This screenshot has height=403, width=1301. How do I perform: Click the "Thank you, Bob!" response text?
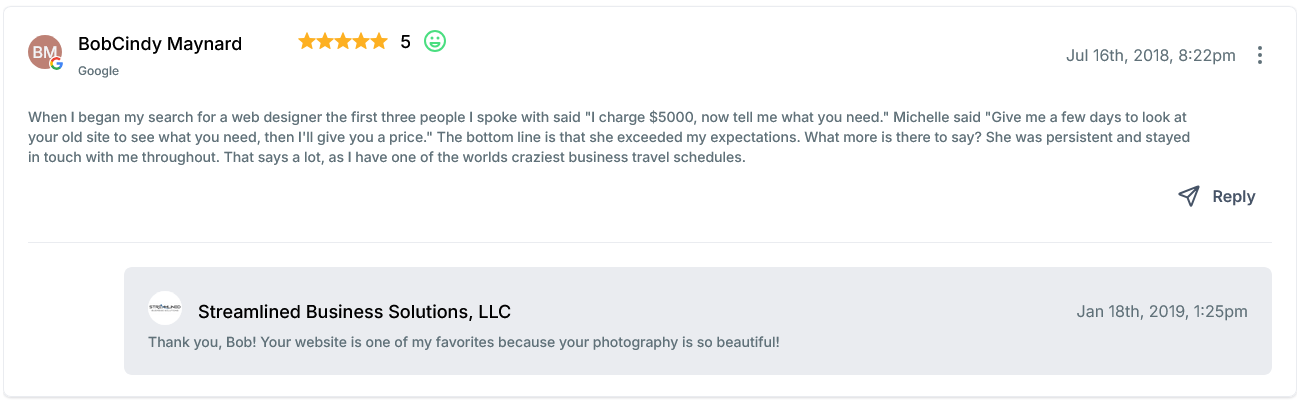click(x=463, y=342)
